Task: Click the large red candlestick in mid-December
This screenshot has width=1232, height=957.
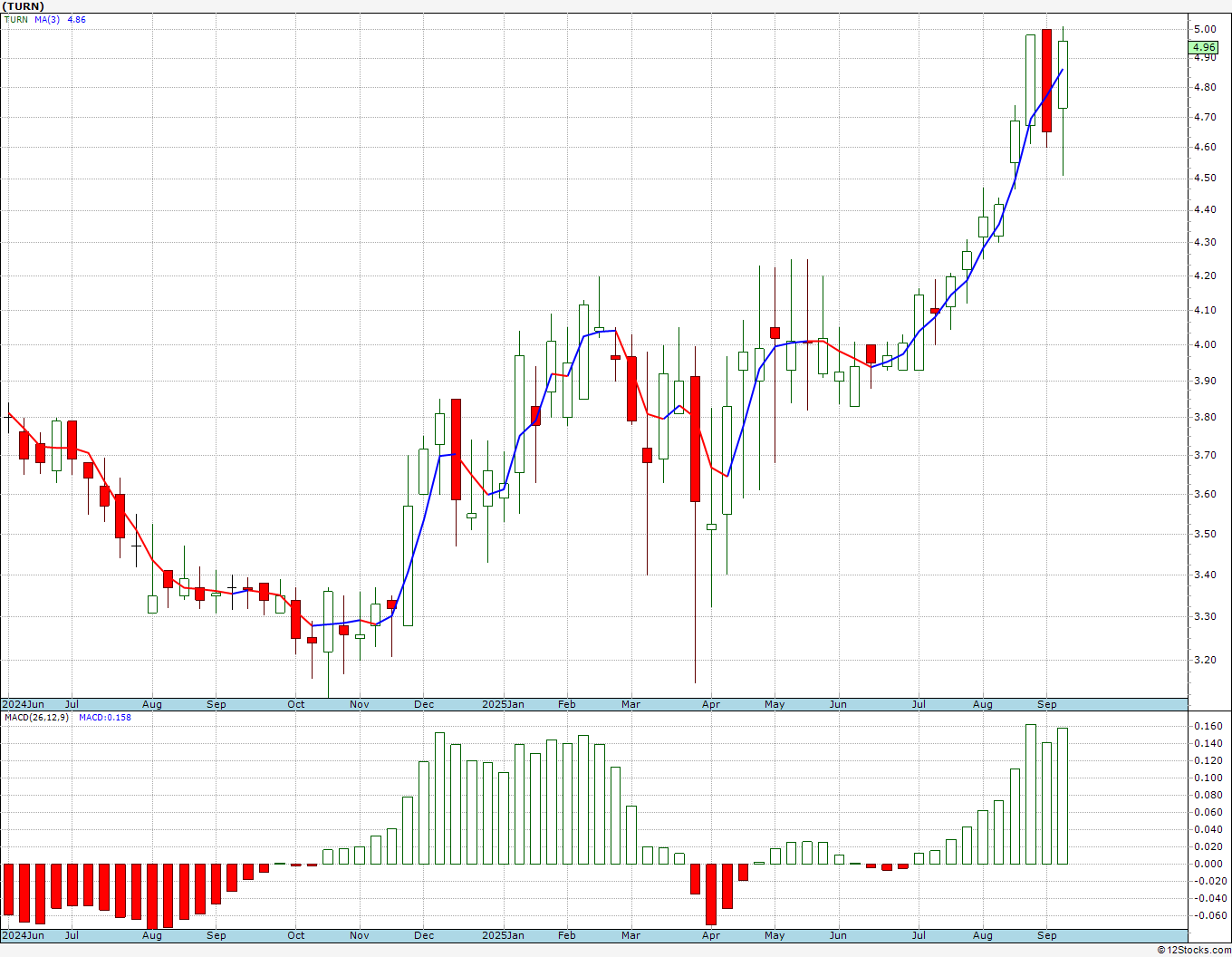Action: 456,449
